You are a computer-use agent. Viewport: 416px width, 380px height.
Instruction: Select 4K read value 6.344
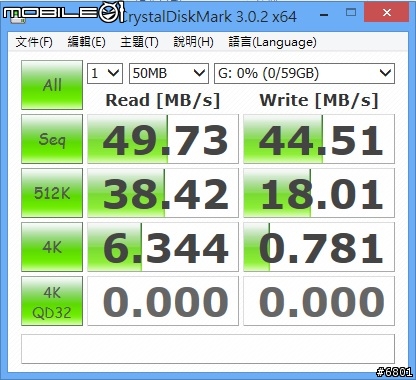tap(163, 247)
